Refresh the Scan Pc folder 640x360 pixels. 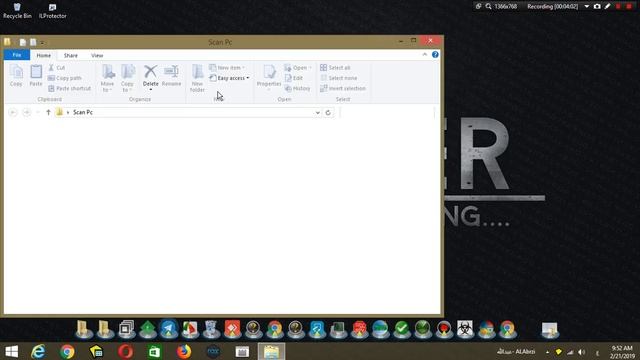click(x=328, y=112)
